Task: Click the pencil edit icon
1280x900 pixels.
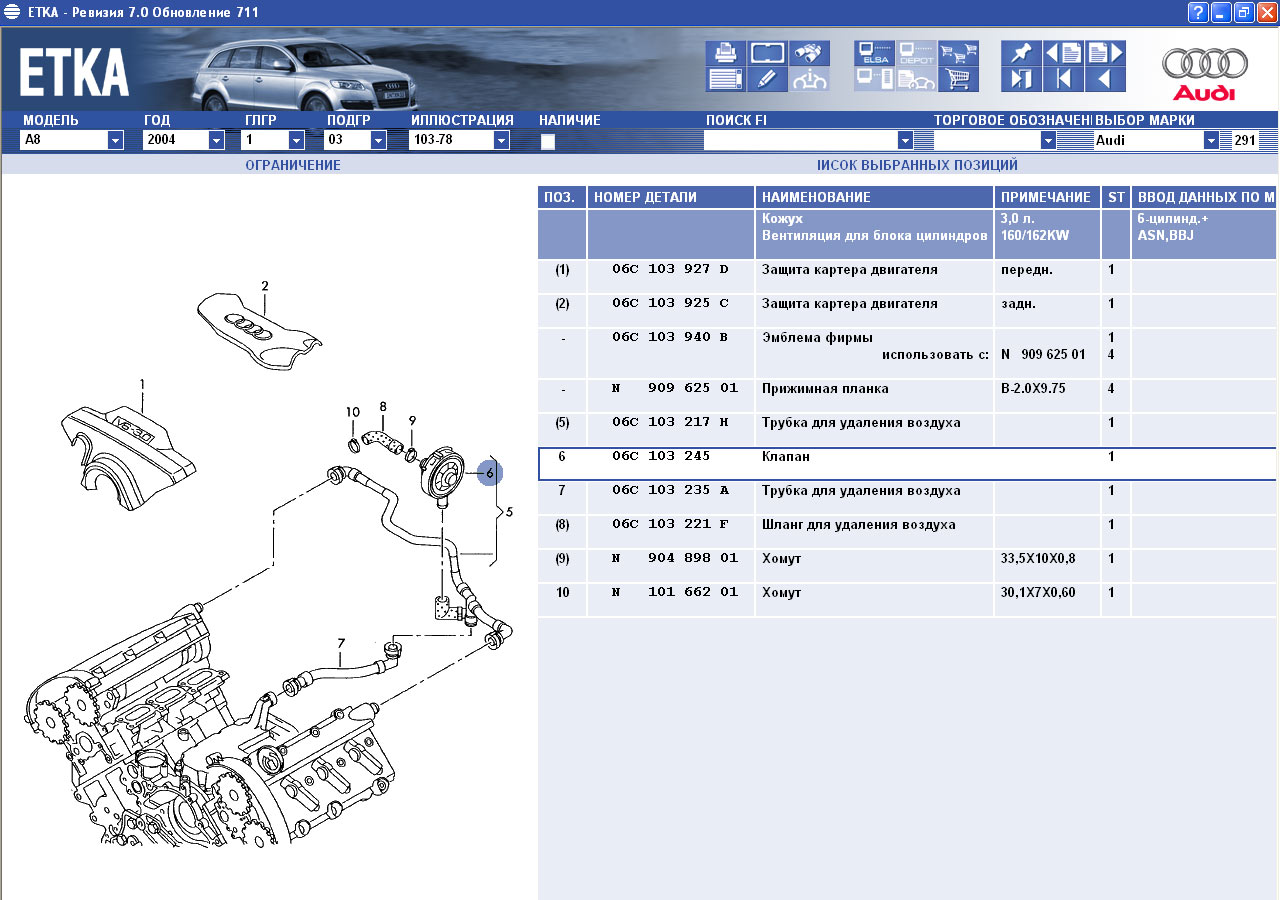Action: (x=767, y=79)
